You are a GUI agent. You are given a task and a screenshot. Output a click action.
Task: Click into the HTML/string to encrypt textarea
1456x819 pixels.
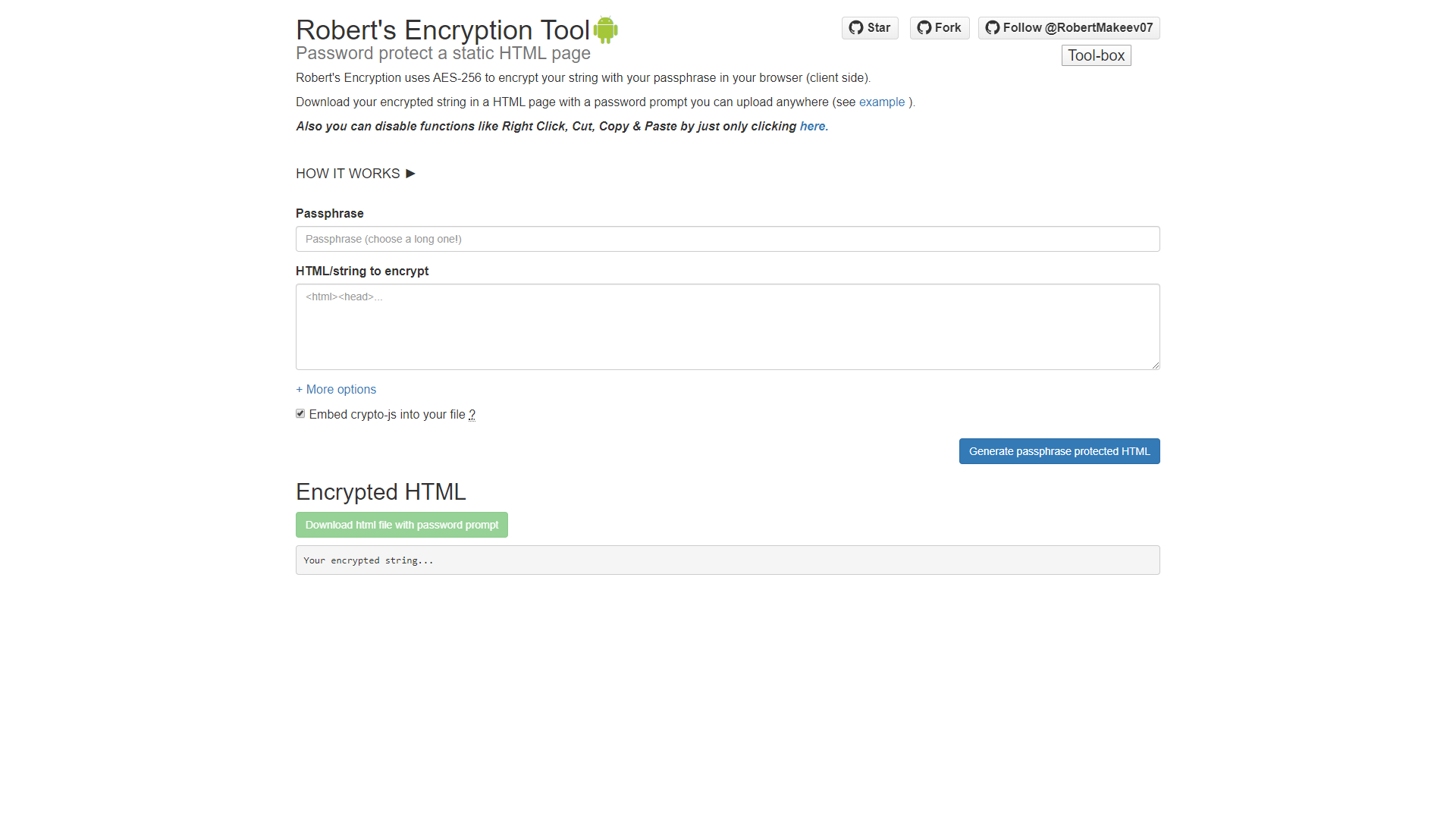(x=727, y=327)
